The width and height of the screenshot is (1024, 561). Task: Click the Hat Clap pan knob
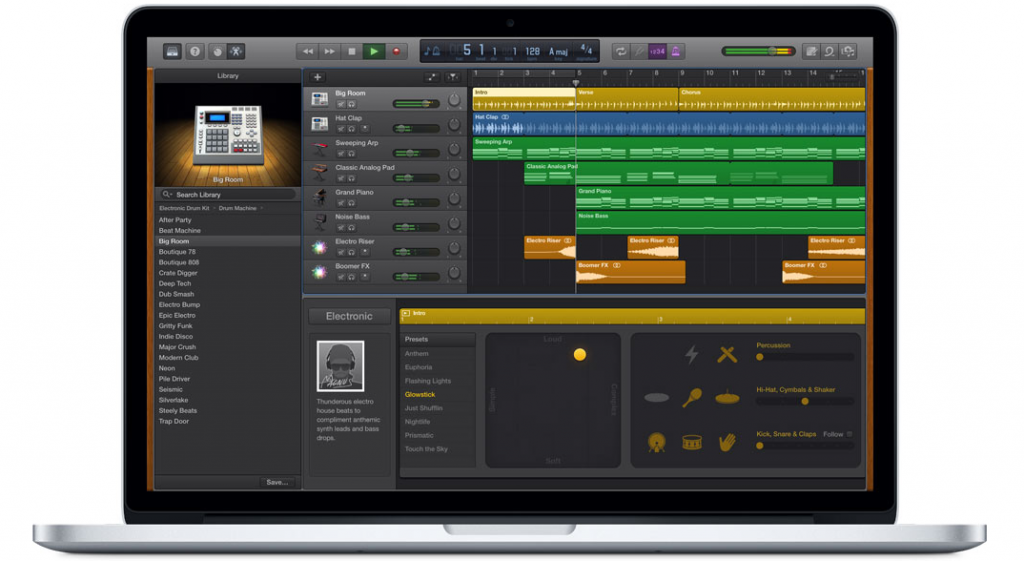[453, 124]
